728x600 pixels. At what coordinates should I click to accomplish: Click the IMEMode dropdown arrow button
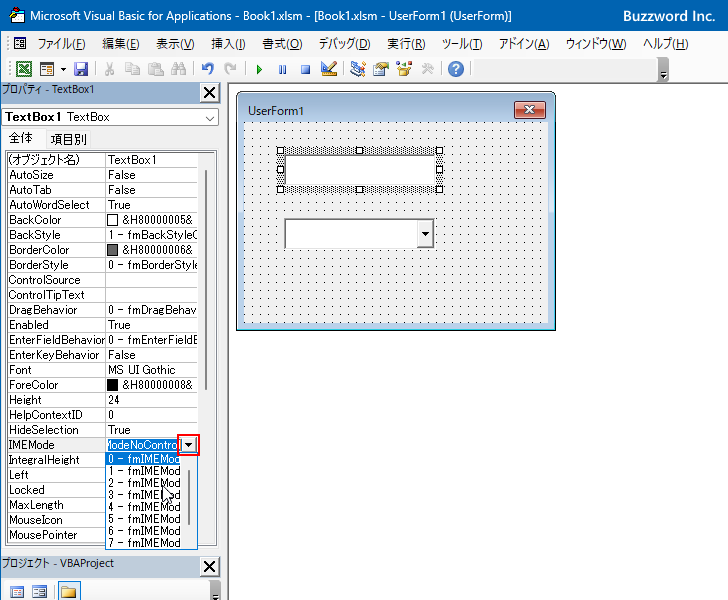(188, 445)
